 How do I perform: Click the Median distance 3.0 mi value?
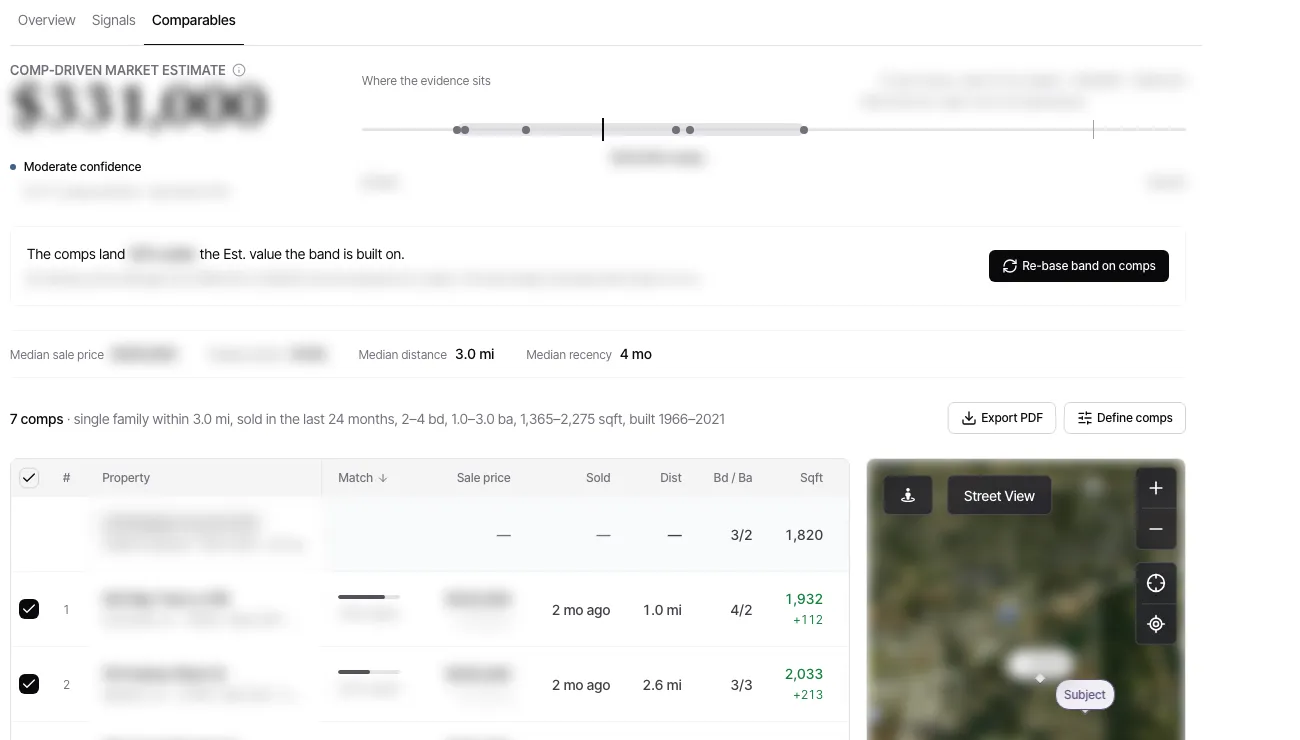[x=474, y=354]
